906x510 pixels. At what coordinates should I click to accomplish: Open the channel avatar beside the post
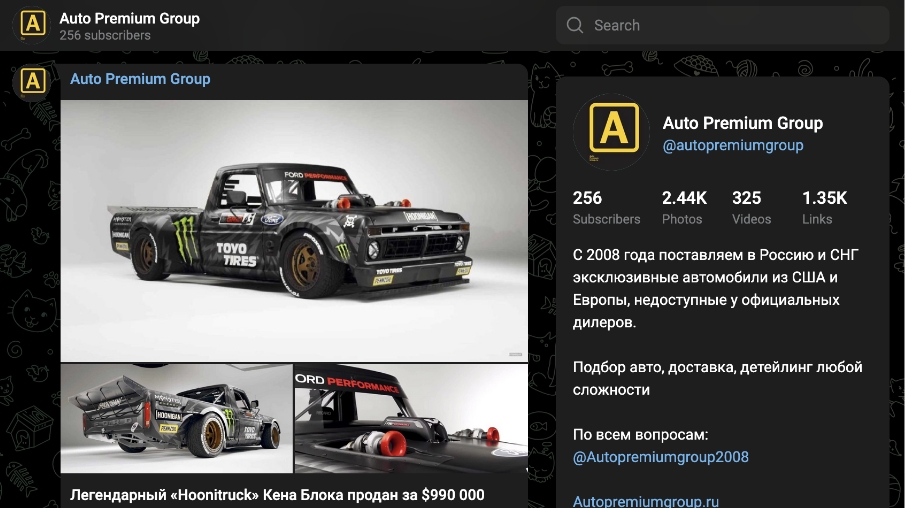click(x=32, y=83)
